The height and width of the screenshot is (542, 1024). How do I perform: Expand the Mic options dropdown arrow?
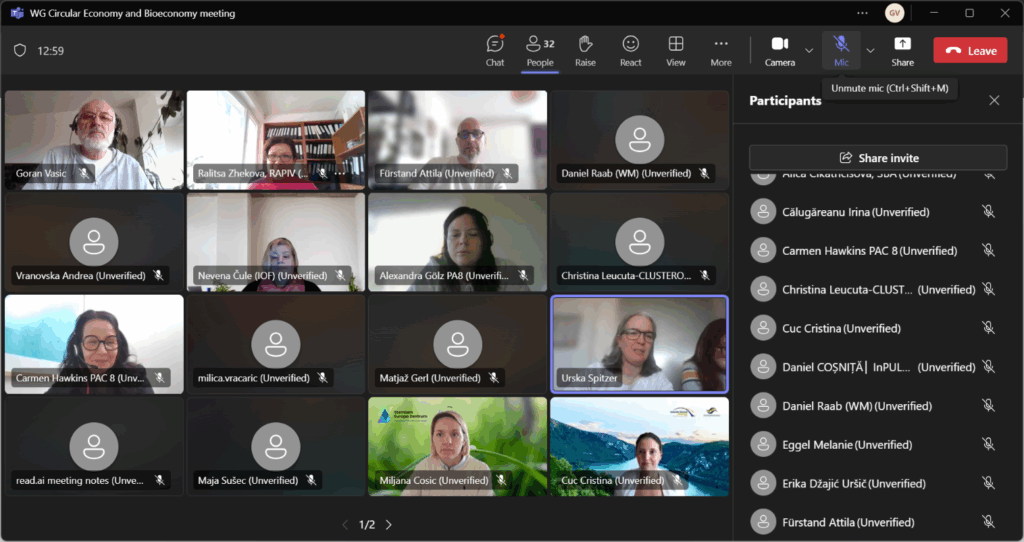870,50
